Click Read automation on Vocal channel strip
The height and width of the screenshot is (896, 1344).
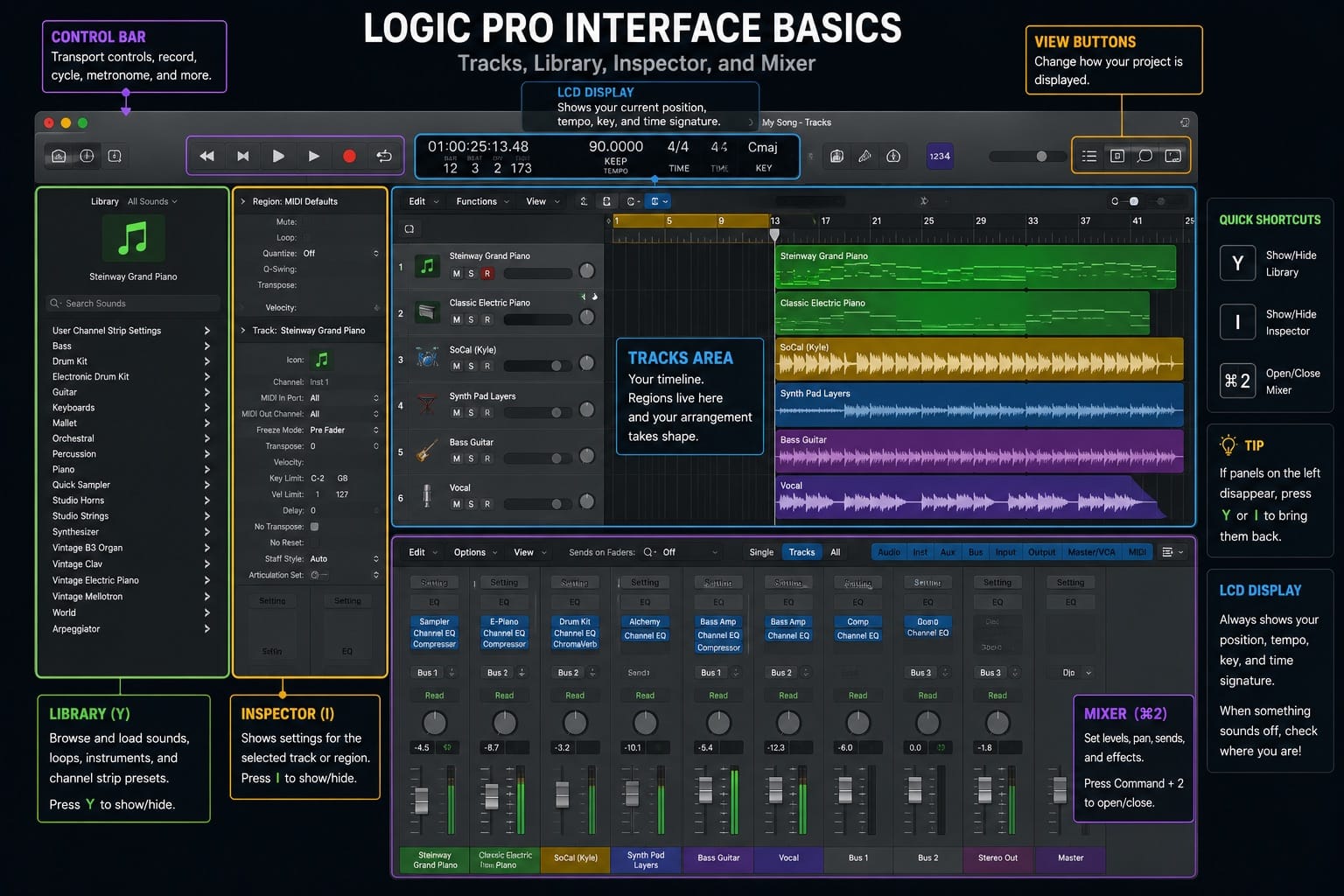point(788,696)
